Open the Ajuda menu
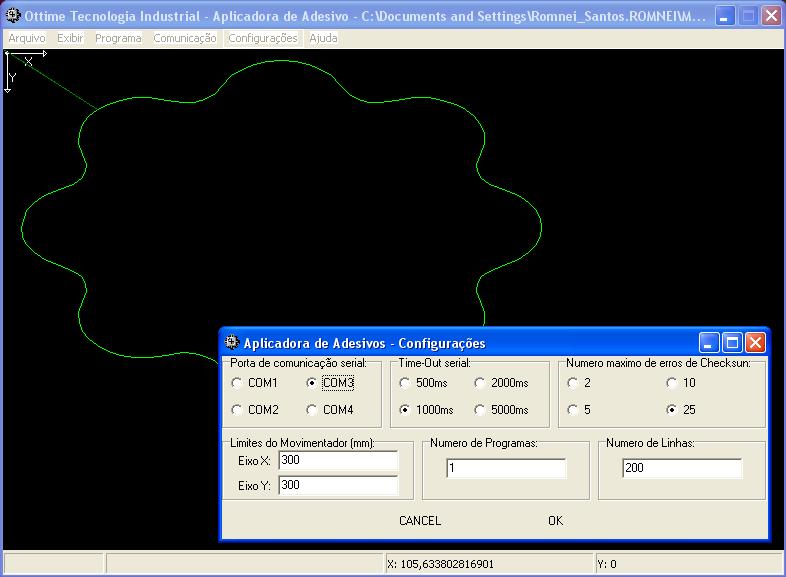The image size is (786, 577). click(x=323, y=38)
